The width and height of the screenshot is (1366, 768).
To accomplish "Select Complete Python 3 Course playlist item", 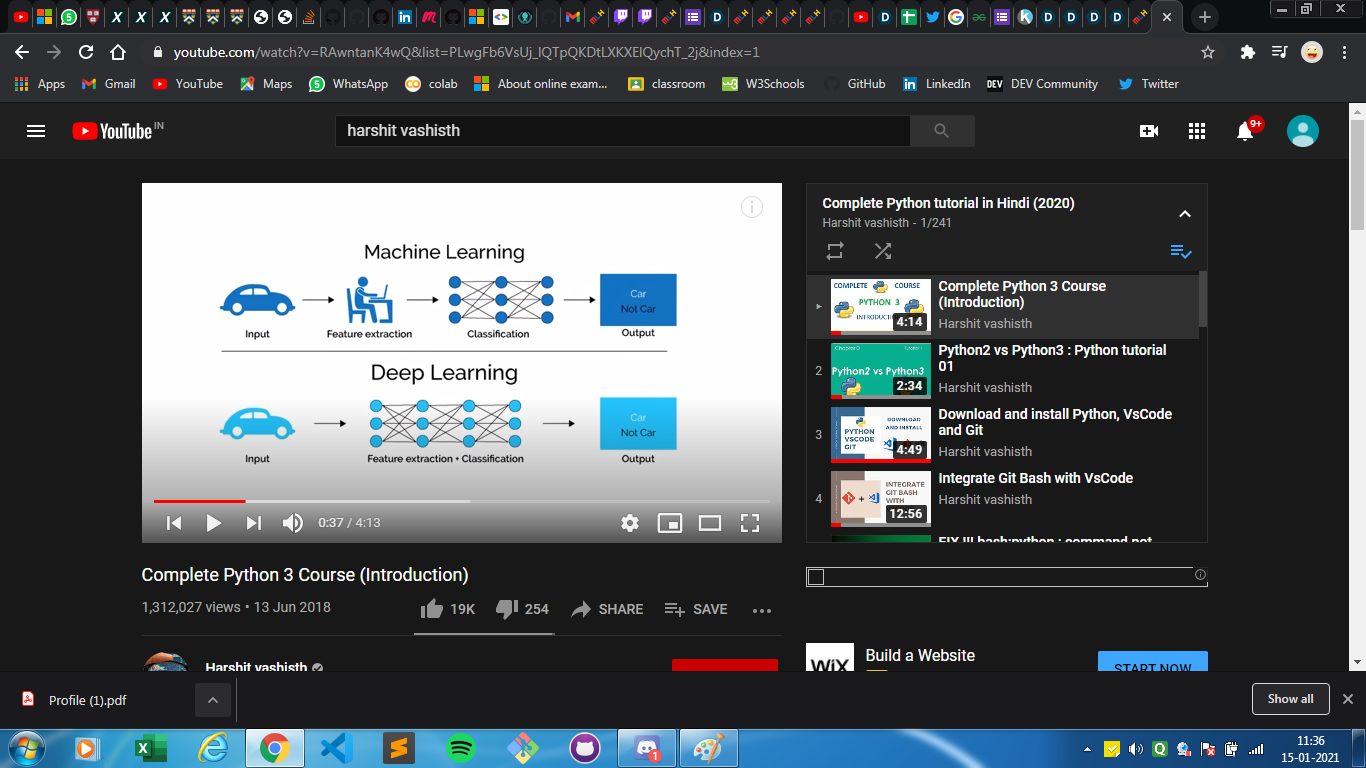I will coord(1003,307).
